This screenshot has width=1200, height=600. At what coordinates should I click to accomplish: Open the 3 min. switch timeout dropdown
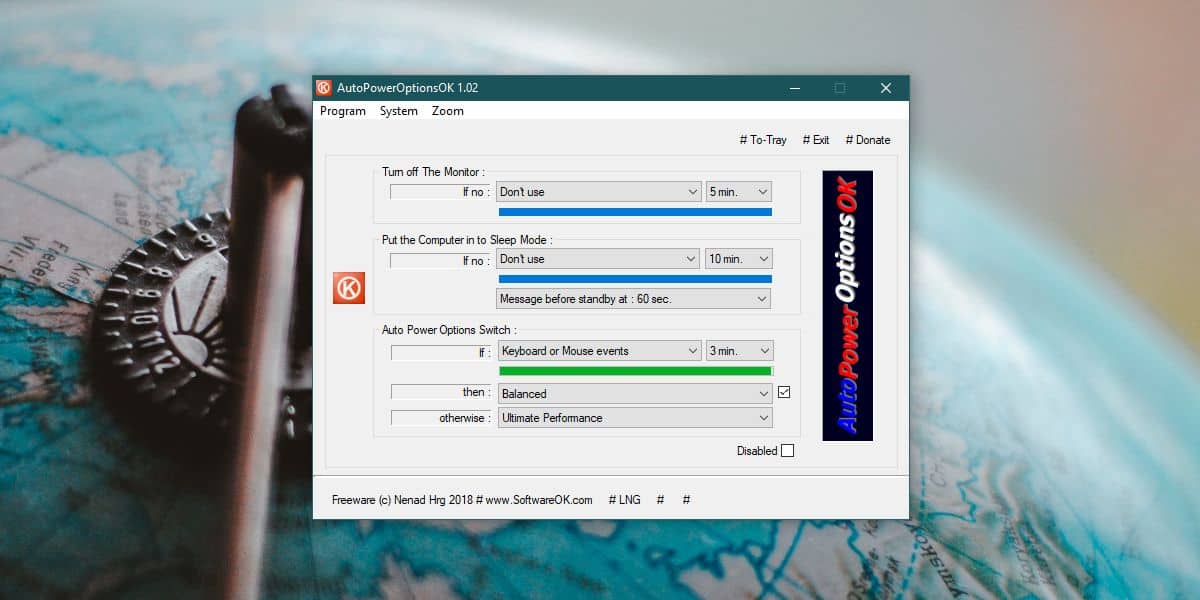pyautogui.click(x=740, y=351)
